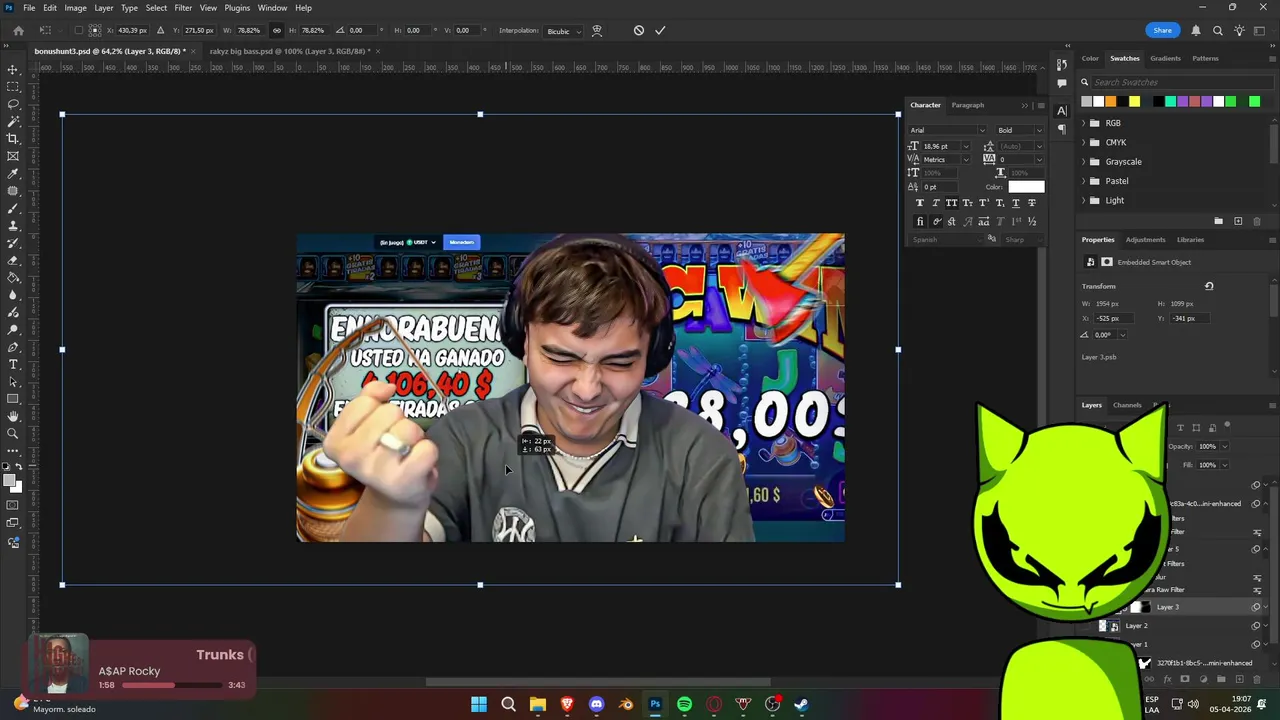
Task: Select the Magic Wand tool
Action: [x=13, y=121]
